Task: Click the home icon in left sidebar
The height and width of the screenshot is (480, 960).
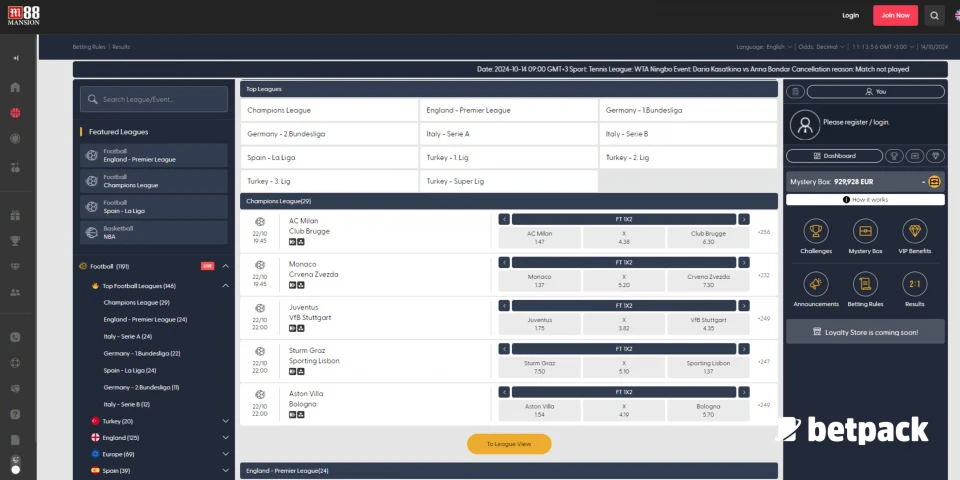Action: [15, 87]
